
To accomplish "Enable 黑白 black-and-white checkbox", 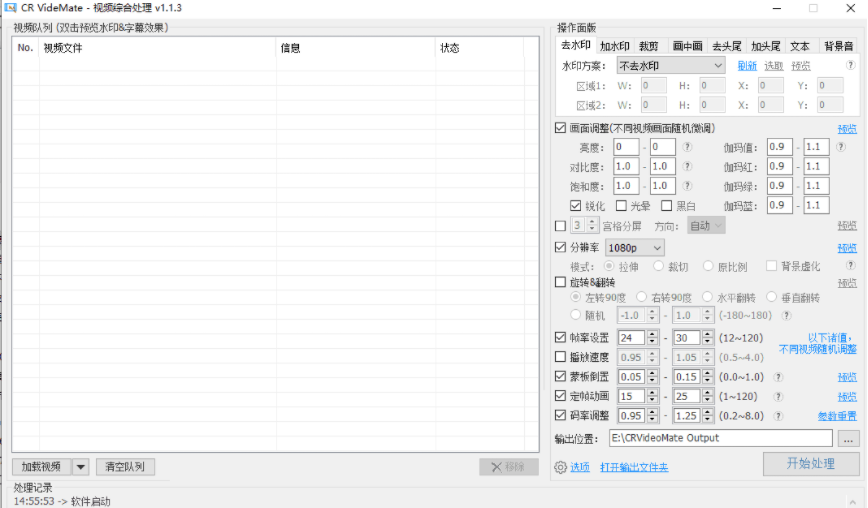I will (x=666, y=206).
